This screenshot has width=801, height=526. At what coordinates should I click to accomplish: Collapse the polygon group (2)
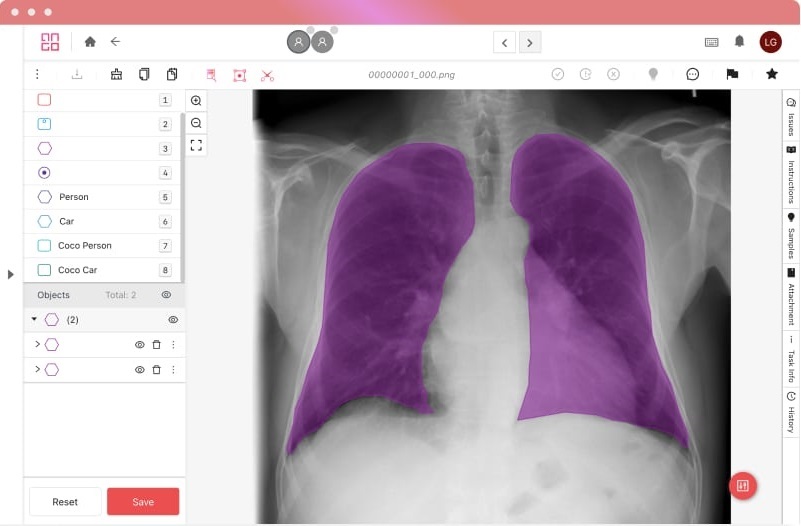point(34,320)
